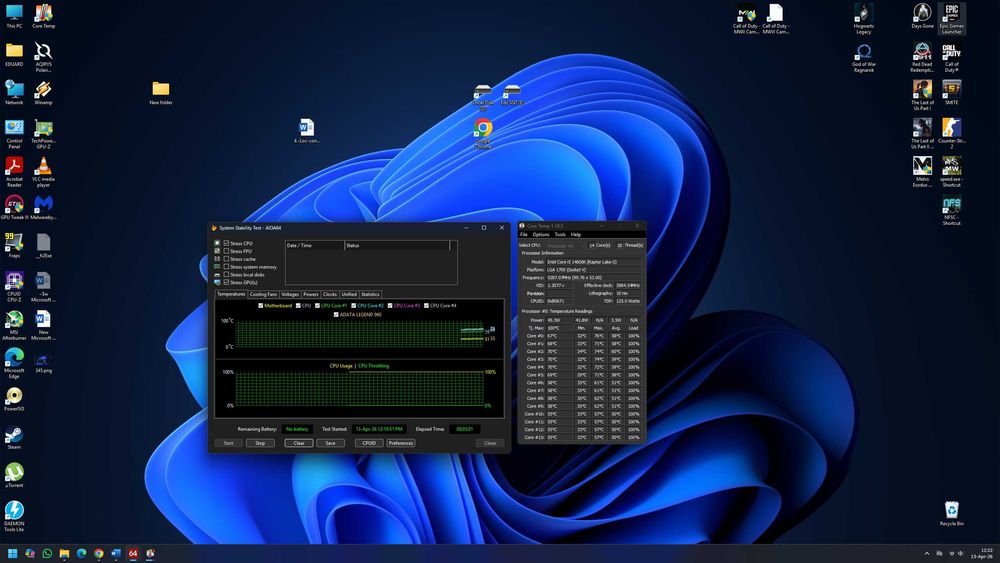Switch to the Cooling Fans tab
This screenshot has width=1000, height=563.
tap(263, 295)
